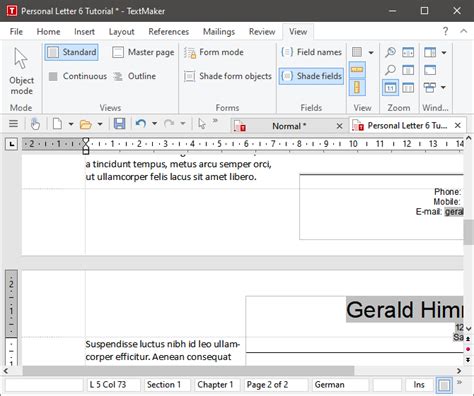Screen dimensions: 474x396
Task: Click the full screen window icon
Action: [x=430, y=70]
